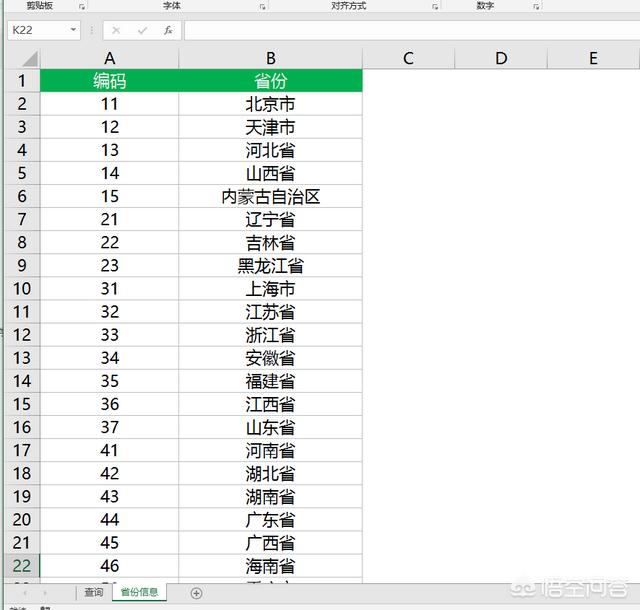Click the 省份 header cell

[x=271, y=81]
